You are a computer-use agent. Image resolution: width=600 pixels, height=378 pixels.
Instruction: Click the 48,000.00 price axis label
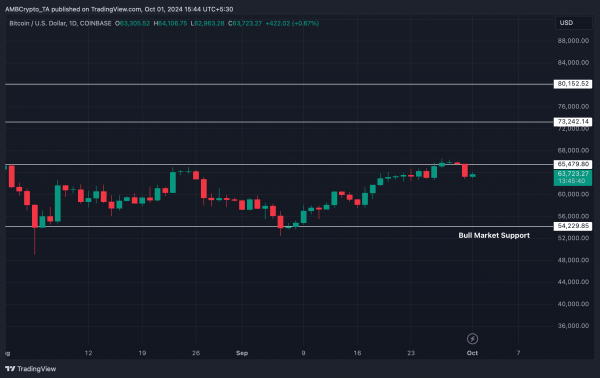[x=573, y=260]
